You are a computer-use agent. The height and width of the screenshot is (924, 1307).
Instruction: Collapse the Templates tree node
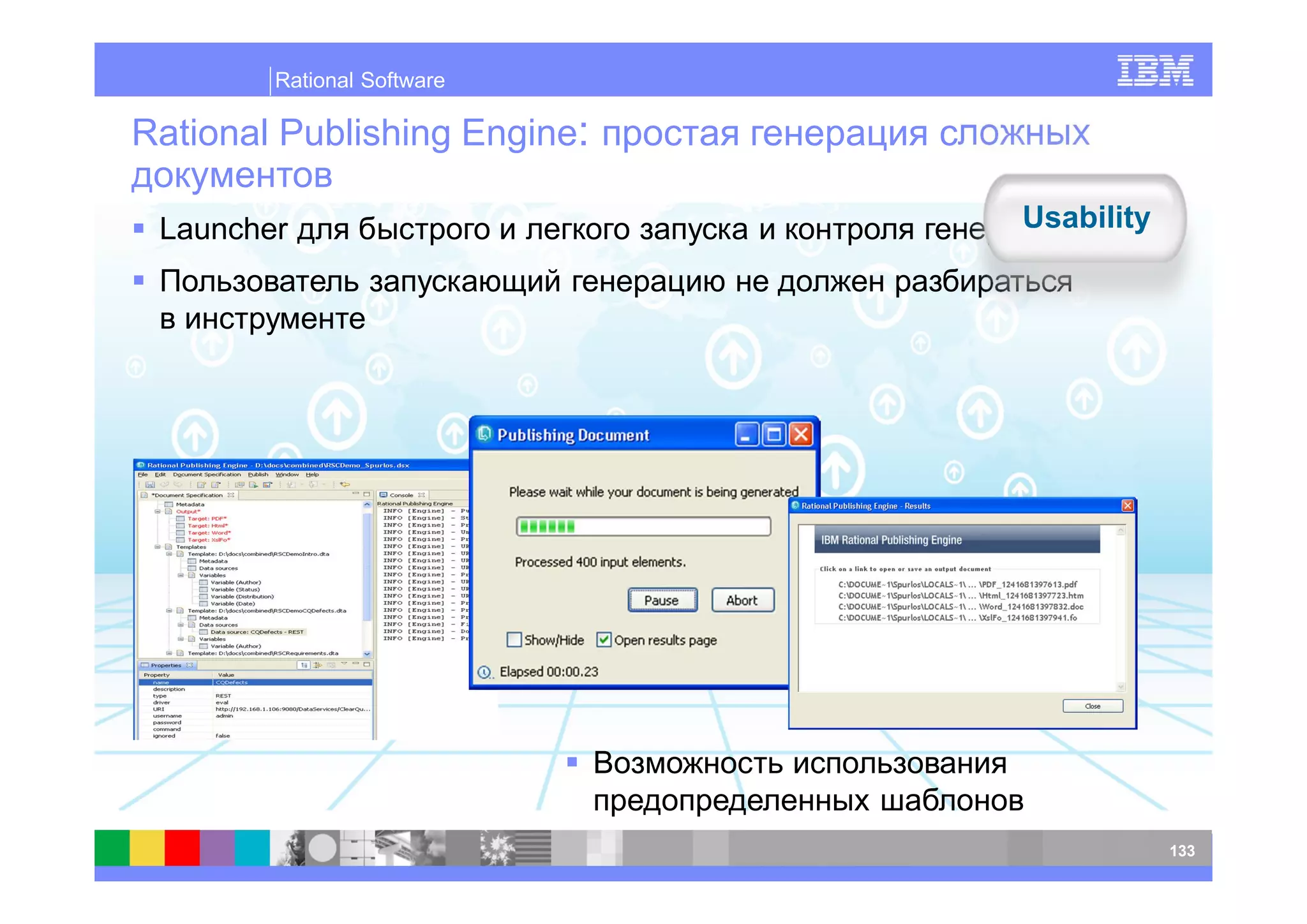pyautogui.click(x=158, y=547)
